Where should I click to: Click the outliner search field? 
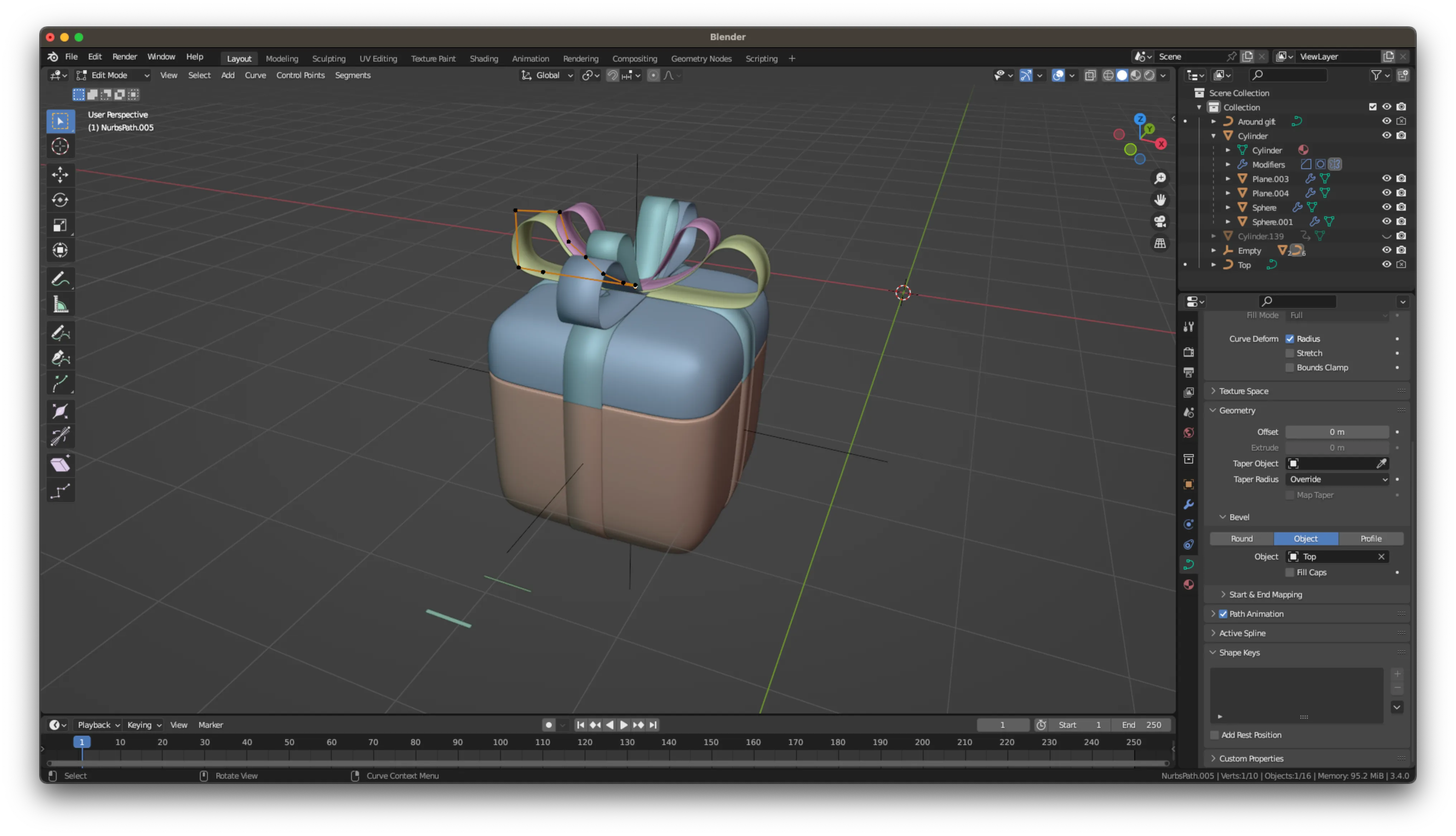[1288, 75]
